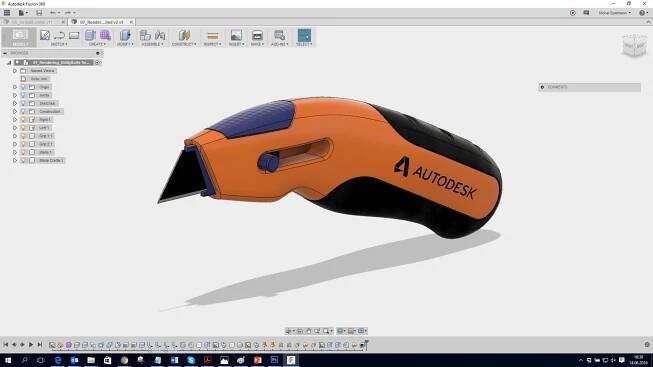Screen dimensions: 653x367
Task: Click the Orbit navigation icon
Action: coord(288,331)
